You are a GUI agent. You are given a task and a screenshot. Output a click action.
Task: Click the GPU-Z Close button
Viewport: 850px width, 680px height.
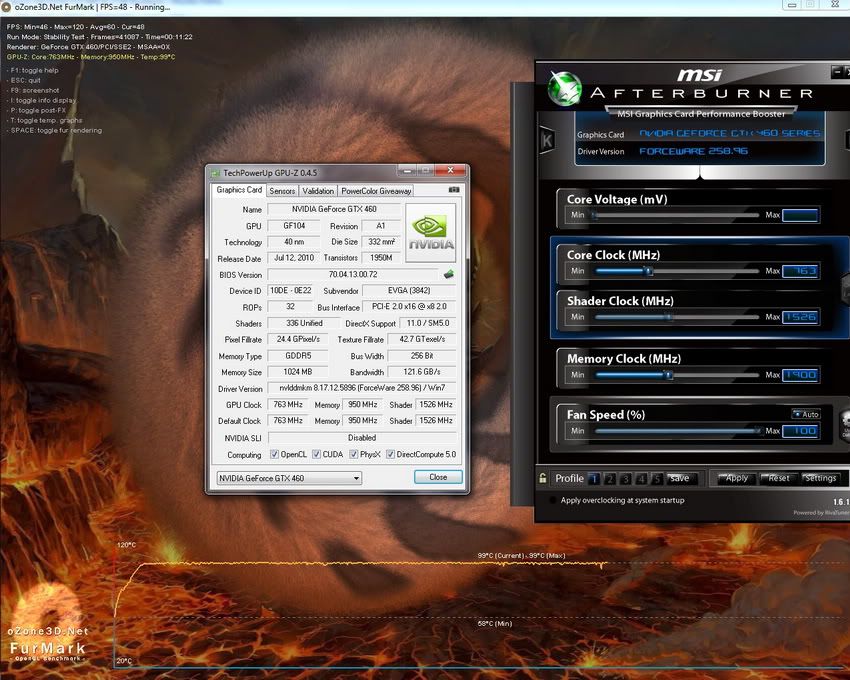click(438, 477)
